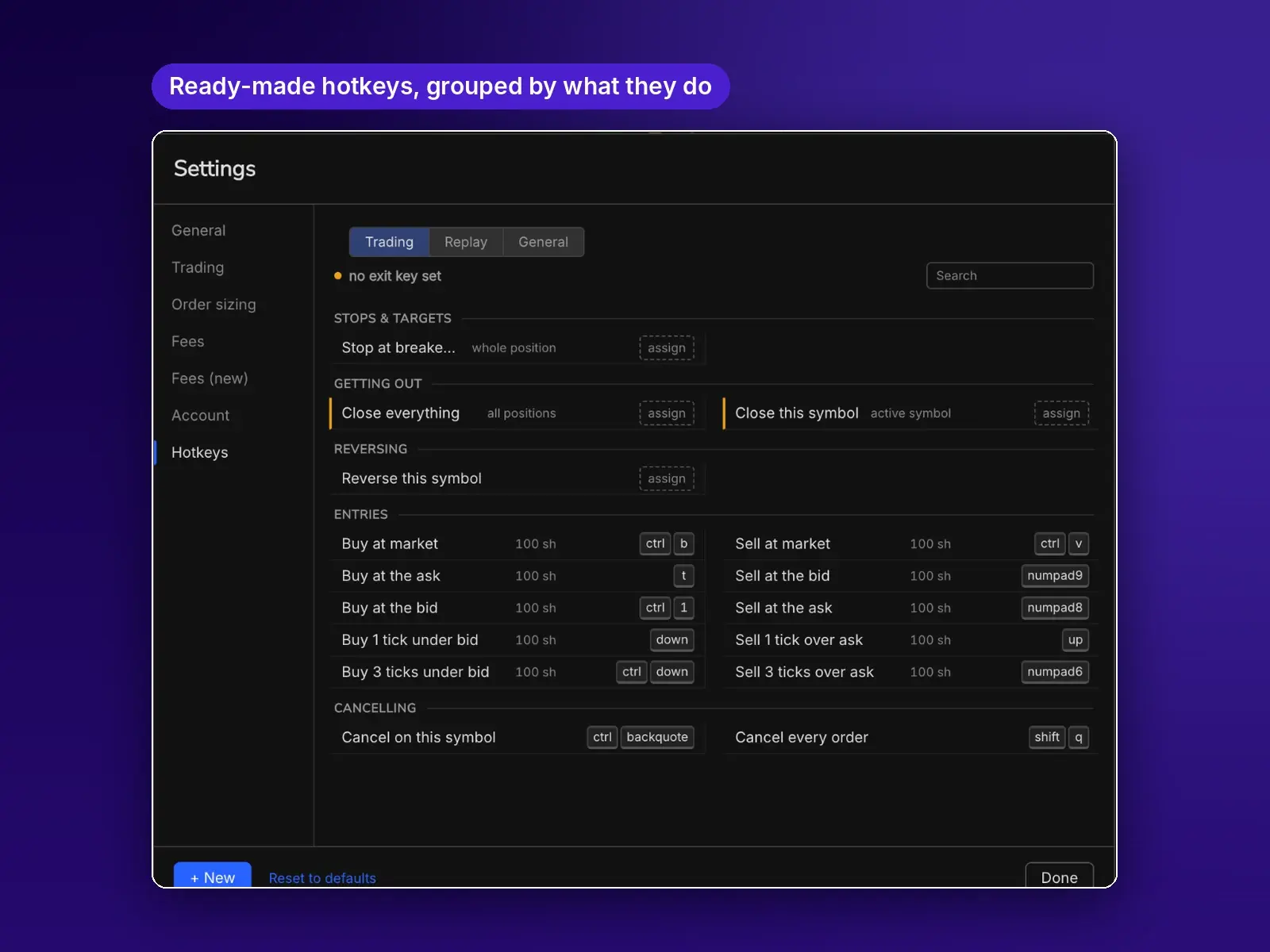Edit the Buy at the bid ctrl 1 hotkey
The width and height of the screenshot is (1270, 952).
[667, 608]
